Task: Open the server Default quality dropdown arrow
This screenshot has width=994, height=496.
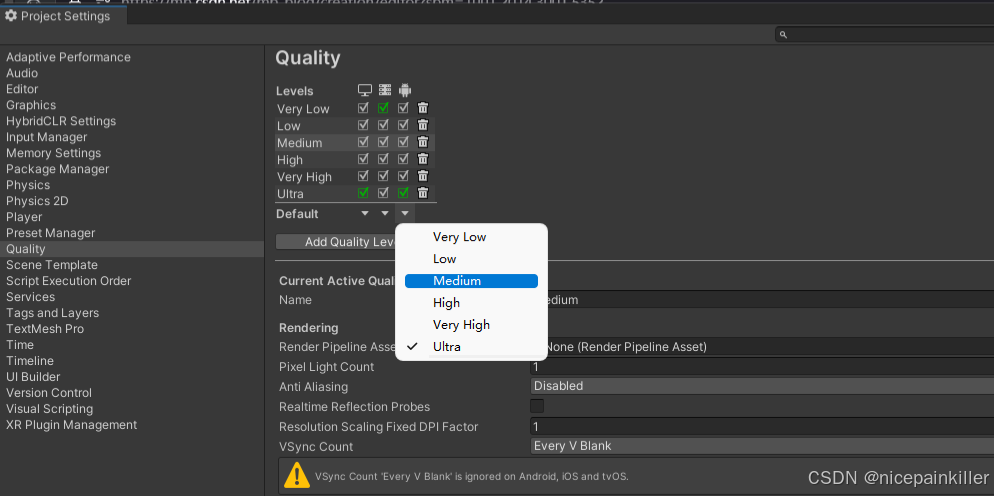Action: 385,214
